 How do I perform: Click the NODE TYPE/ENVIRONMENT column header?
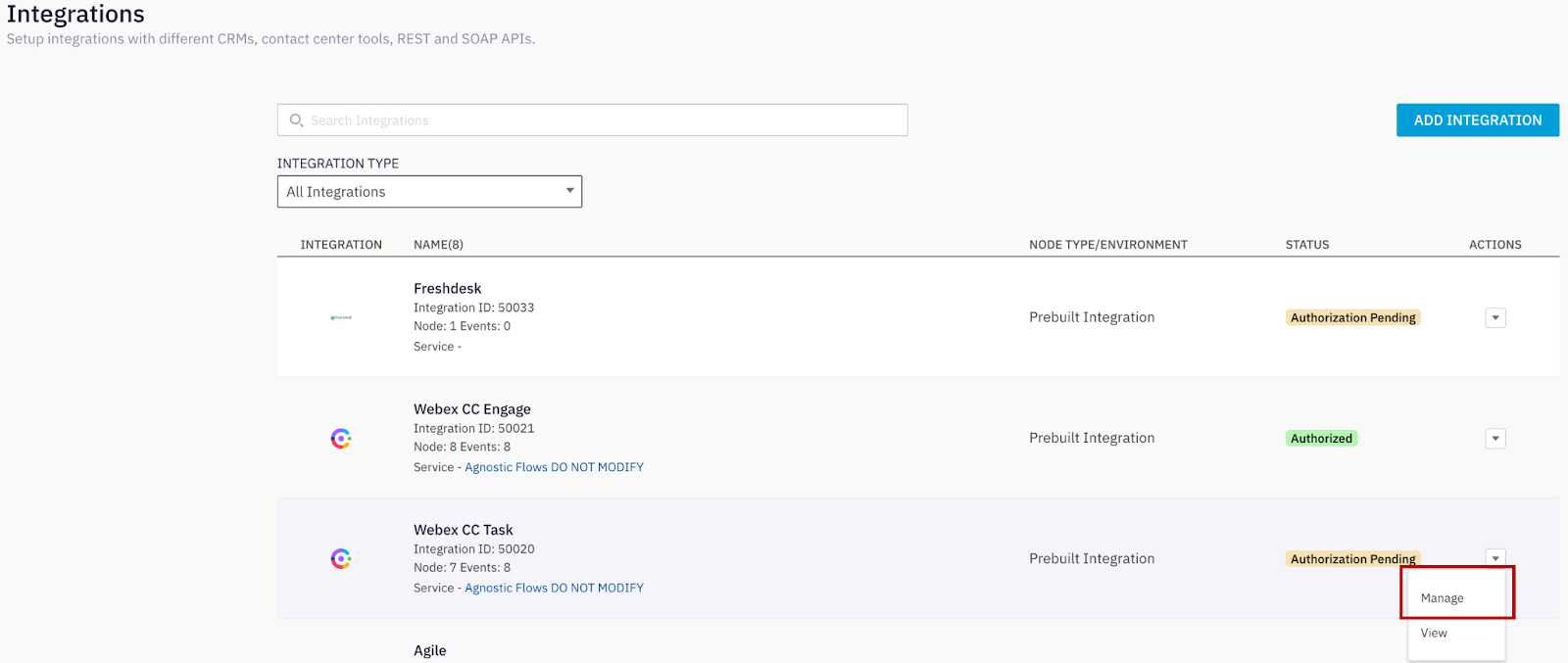(x=1108, y=245)
